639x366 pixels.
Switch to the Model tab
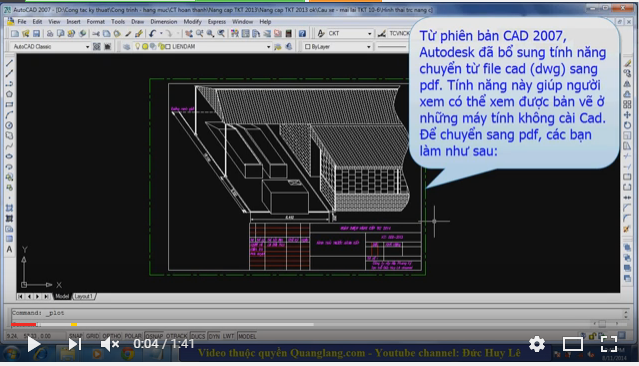(62, 296)
